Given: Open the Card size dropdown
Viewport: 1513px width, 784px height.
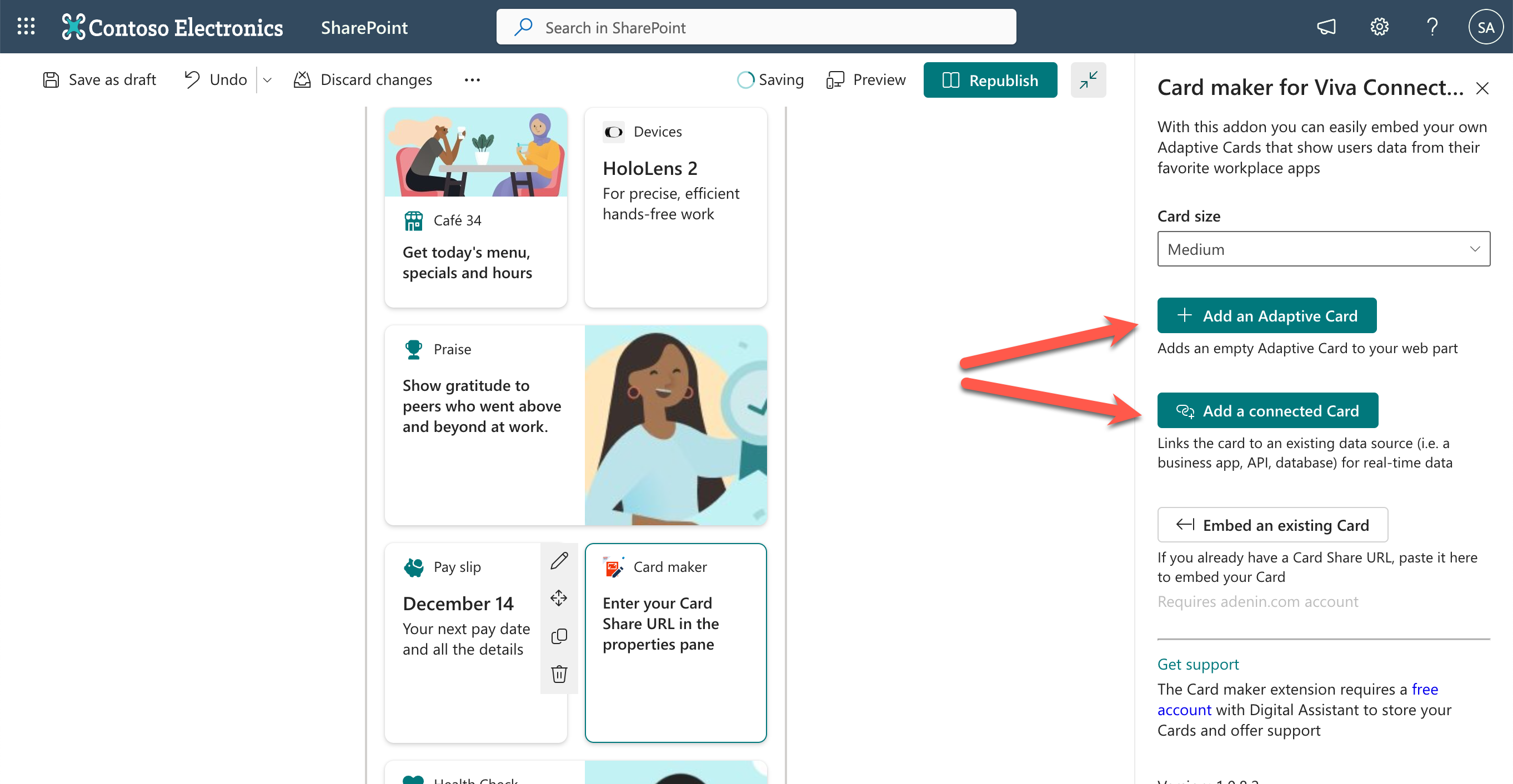Looking at the screenshot, I should pos(1323,249).
